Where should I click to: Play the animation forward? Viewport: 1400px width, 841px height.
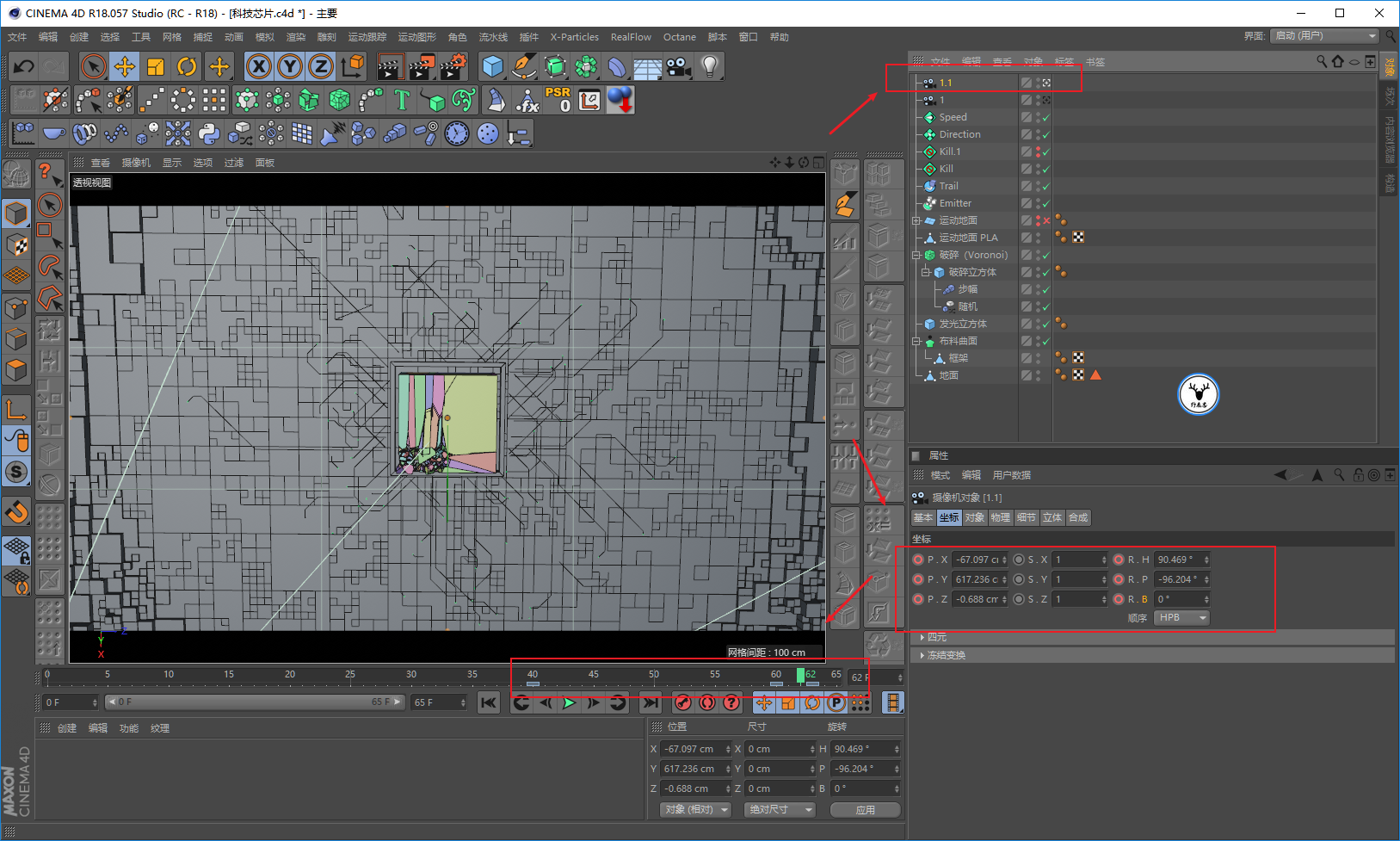[x=570, y=703]
